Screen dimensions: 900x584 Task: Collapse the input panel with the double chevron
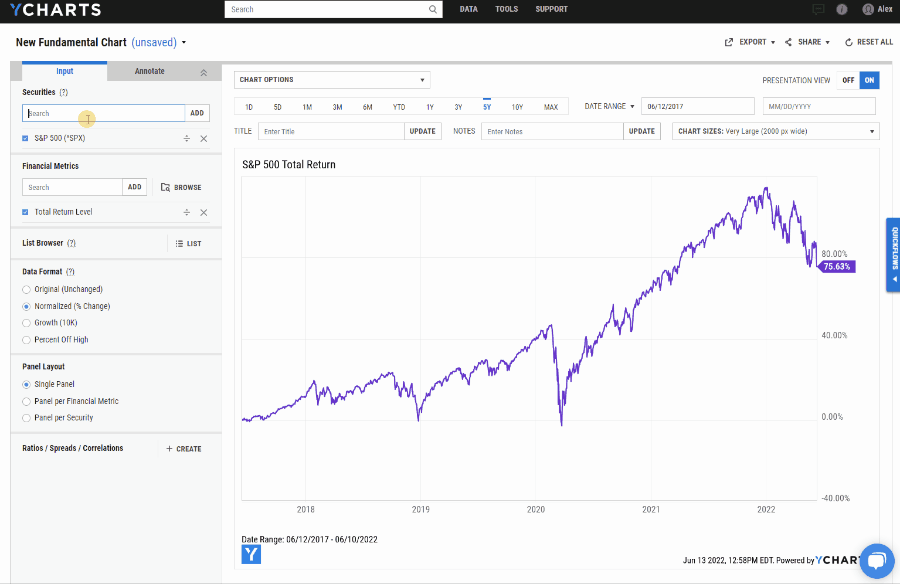(204, 72)
